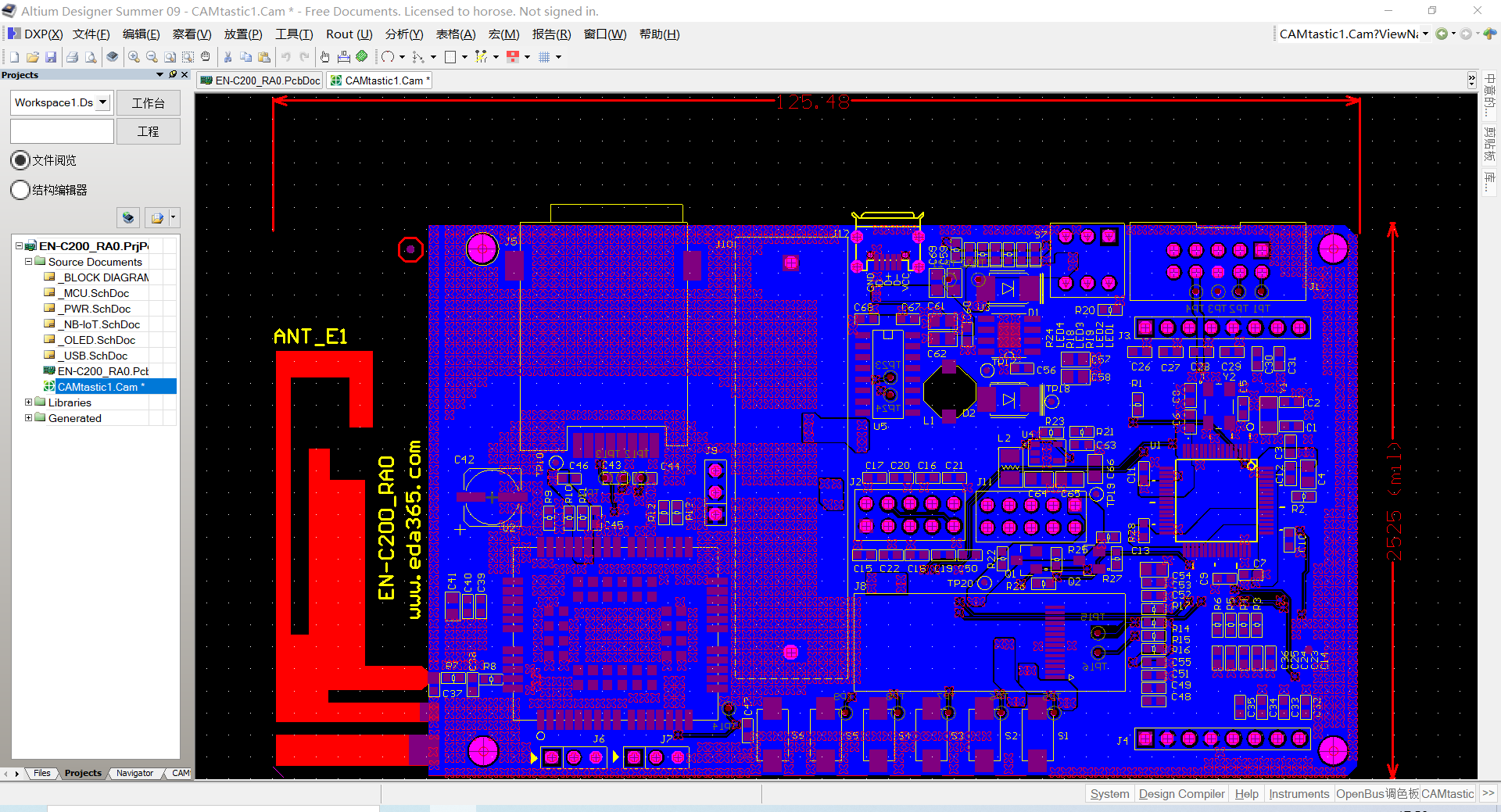The height and width of the screenshot is (812, 1501).
Task: Select the pan hand tool beside the zoom icons
Action: (x=206, y=57)
